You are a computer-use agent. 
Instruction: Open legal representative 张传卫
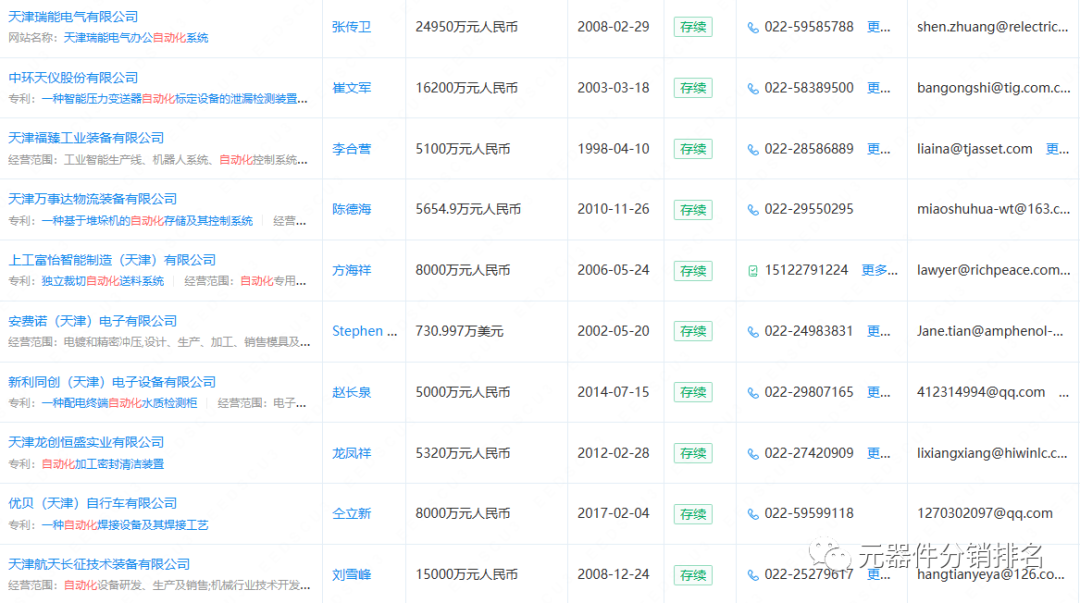[351, 27]
